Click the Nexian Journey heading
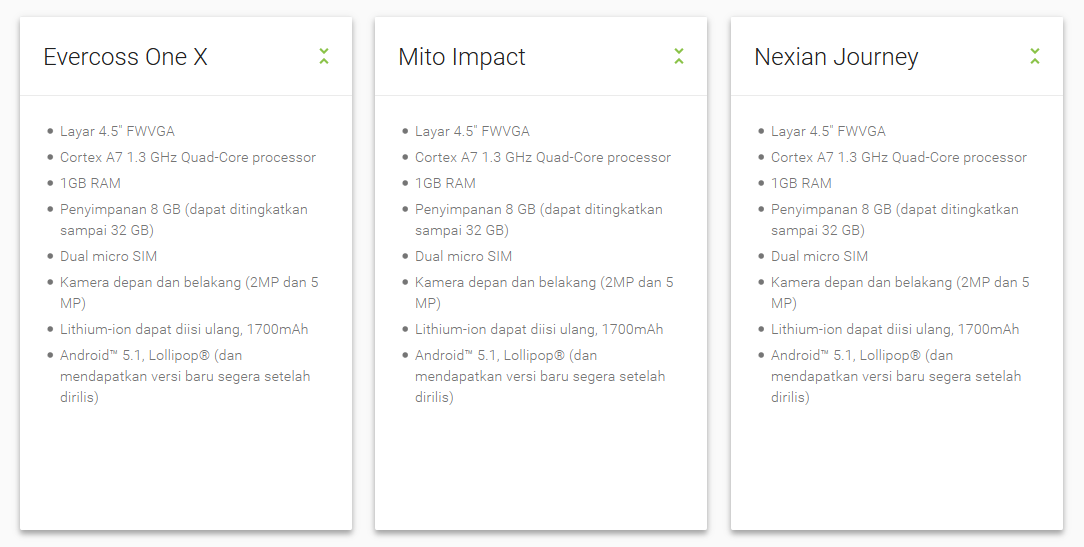Viewport: 1084px width, 547px height. coord(836,57)
